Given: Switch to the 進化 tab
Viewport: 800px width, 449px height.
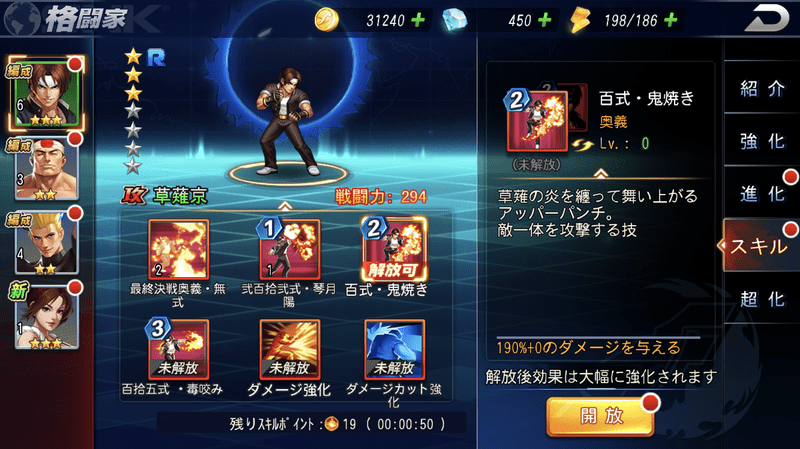Looking at the screenshot, I should 762,194.
